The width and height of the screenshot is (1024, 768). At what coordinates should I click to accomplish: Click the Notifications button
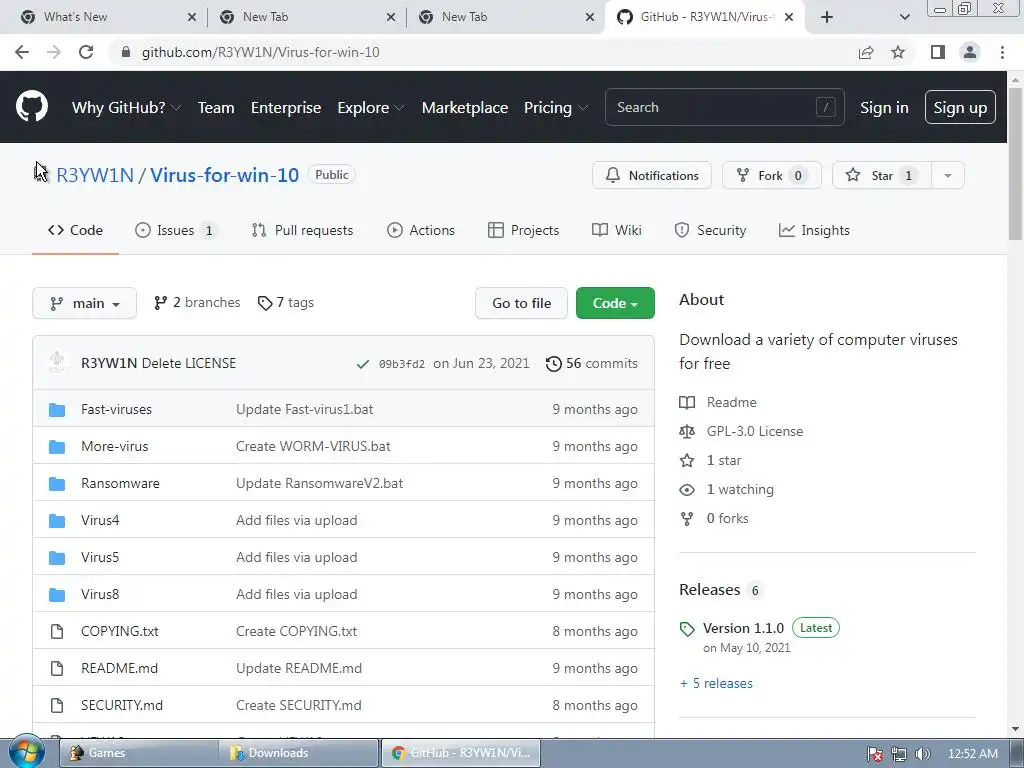click(x=652, y=175)
